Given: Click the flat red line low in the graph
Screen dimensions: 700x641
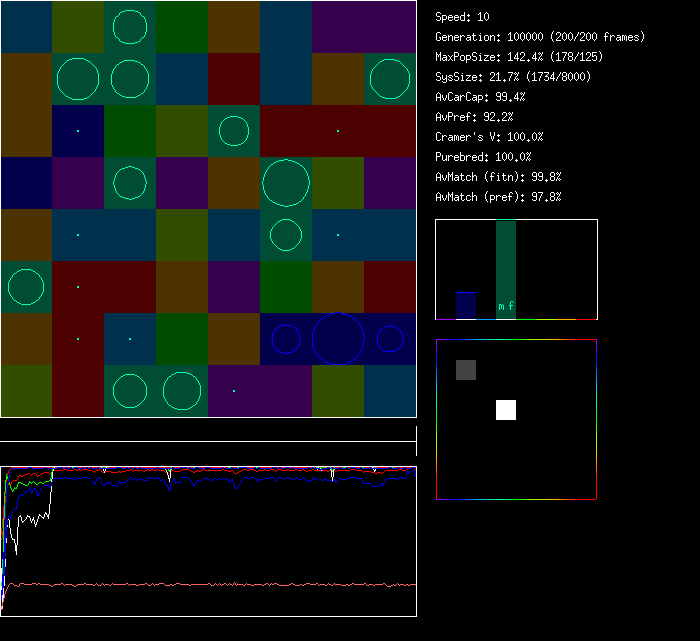Looking at the screenshot, I should (x=210, y=584).
